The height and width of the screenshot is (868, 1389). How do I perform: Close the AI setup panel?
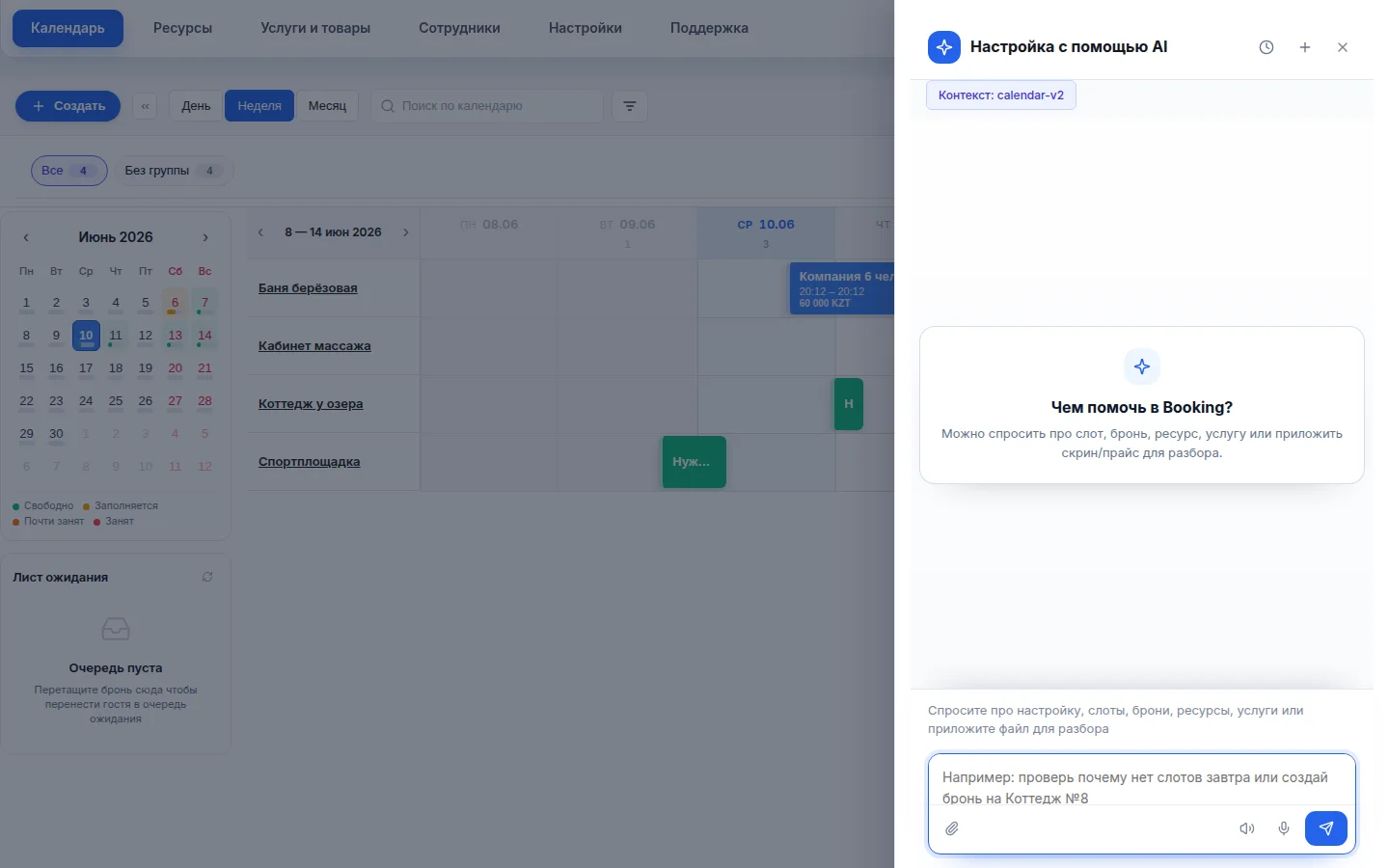click(1343, 47)
